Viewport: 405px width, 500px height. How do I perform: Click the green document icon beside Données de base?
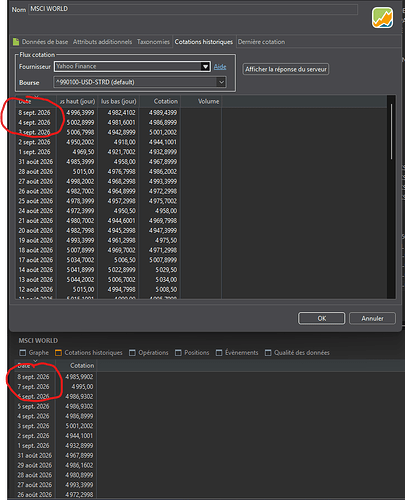click(16, 42)
